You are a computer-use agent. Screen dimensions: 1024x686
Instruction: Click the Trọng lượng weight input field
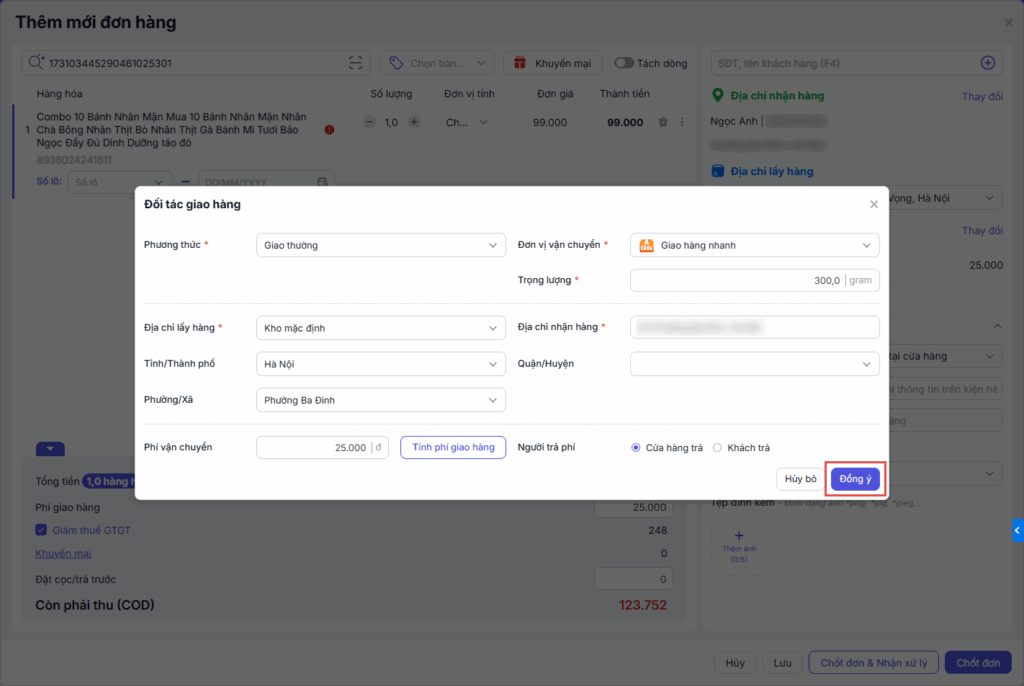pyautogui.click(x=738, y=281)
